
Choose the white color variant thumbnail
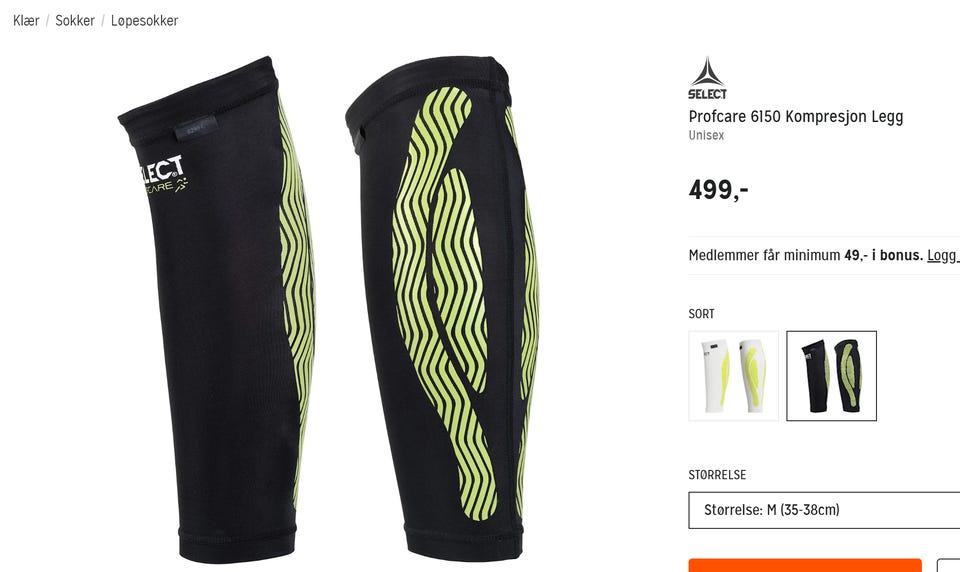733,376
